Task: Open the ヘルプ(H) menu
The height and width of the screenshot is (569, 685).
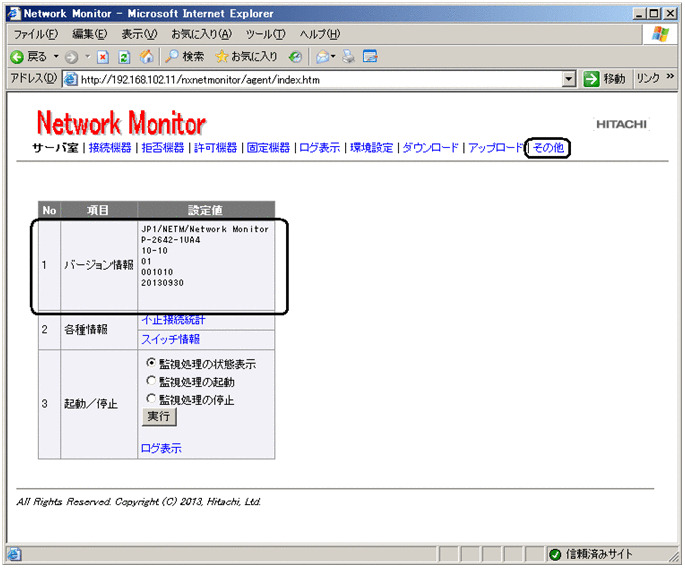Action: coord(320,34)
